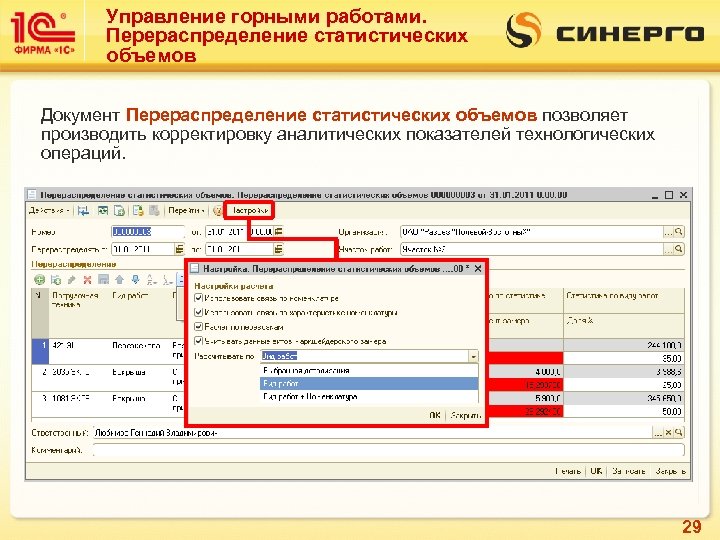The image size is (720, 540).
Task: Open calendar for Перераспределять с date
Action: coord(180,249)
